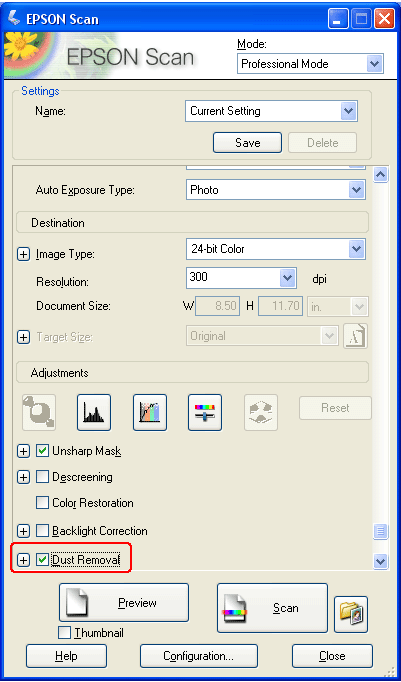The image size is (401, 682).
Task: Open the Mode dropdown
Action: coord(310,64)
